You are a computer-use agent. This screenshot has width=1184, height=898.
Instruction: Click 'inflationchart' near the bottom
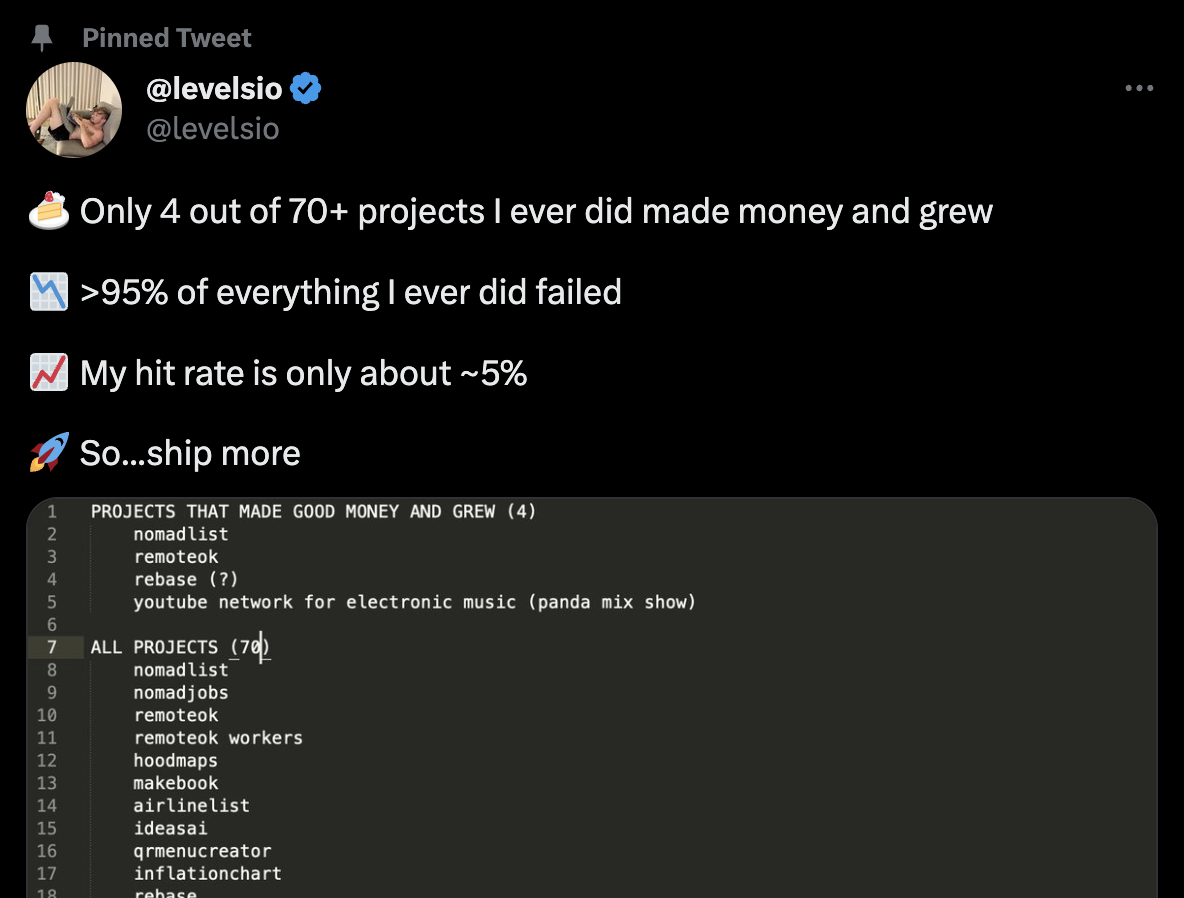click(x=208, y=873)
